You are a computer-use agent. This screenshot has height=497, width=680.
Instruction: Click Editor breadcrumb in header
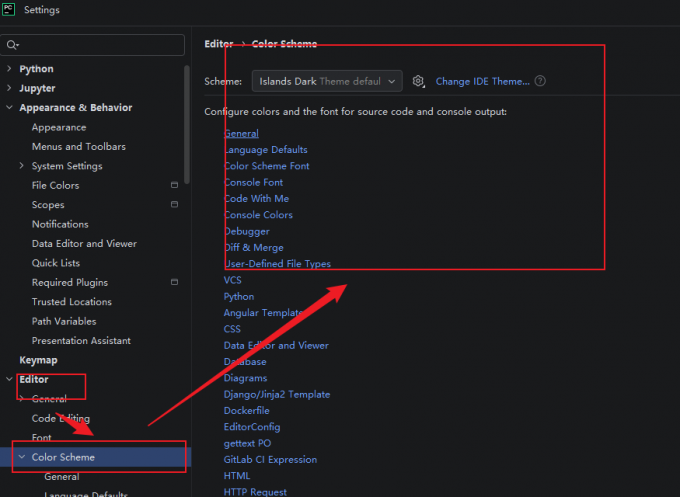coord(219,44)
